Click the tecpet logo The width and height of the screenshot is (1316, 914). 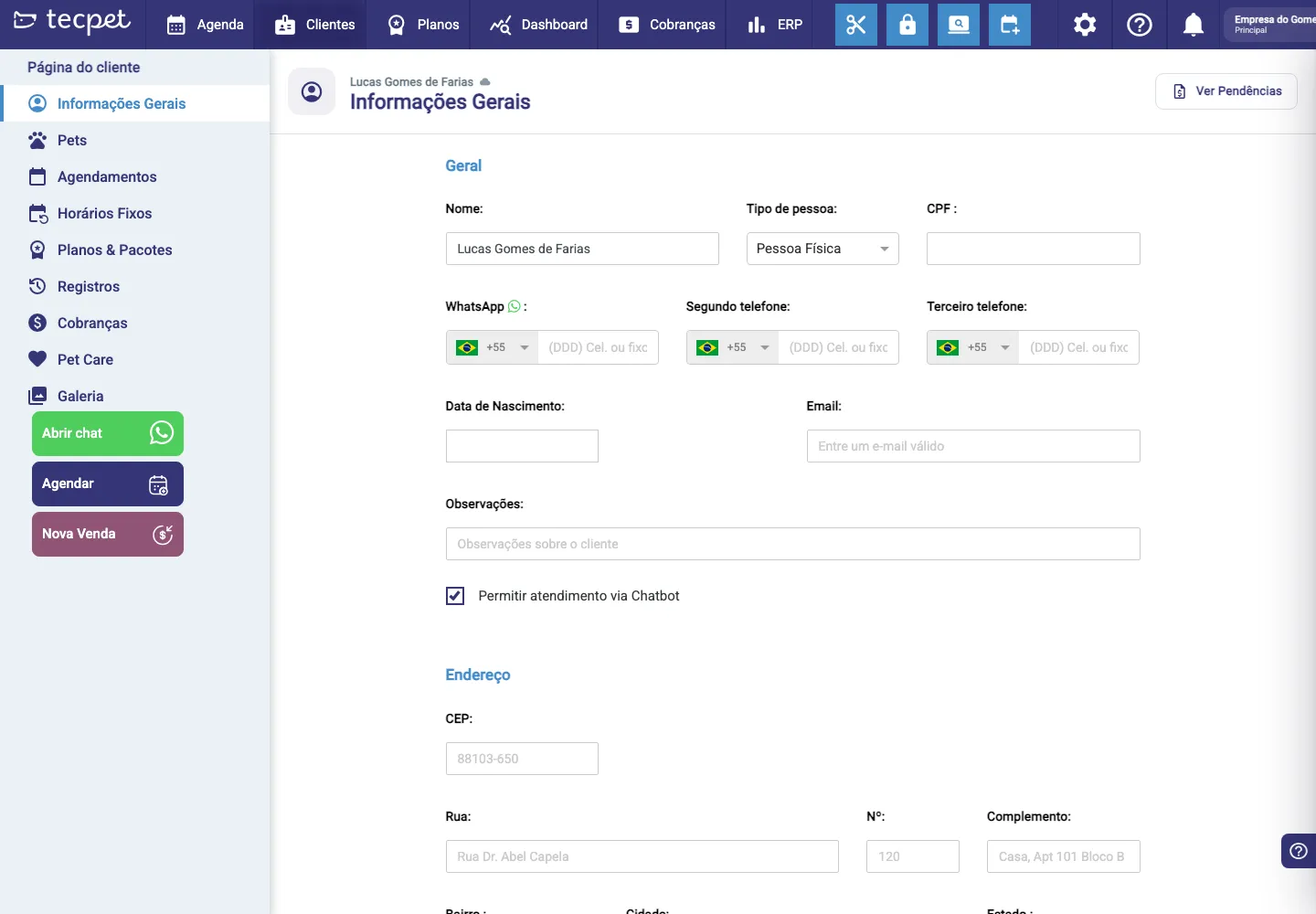[x=72, y=21]
